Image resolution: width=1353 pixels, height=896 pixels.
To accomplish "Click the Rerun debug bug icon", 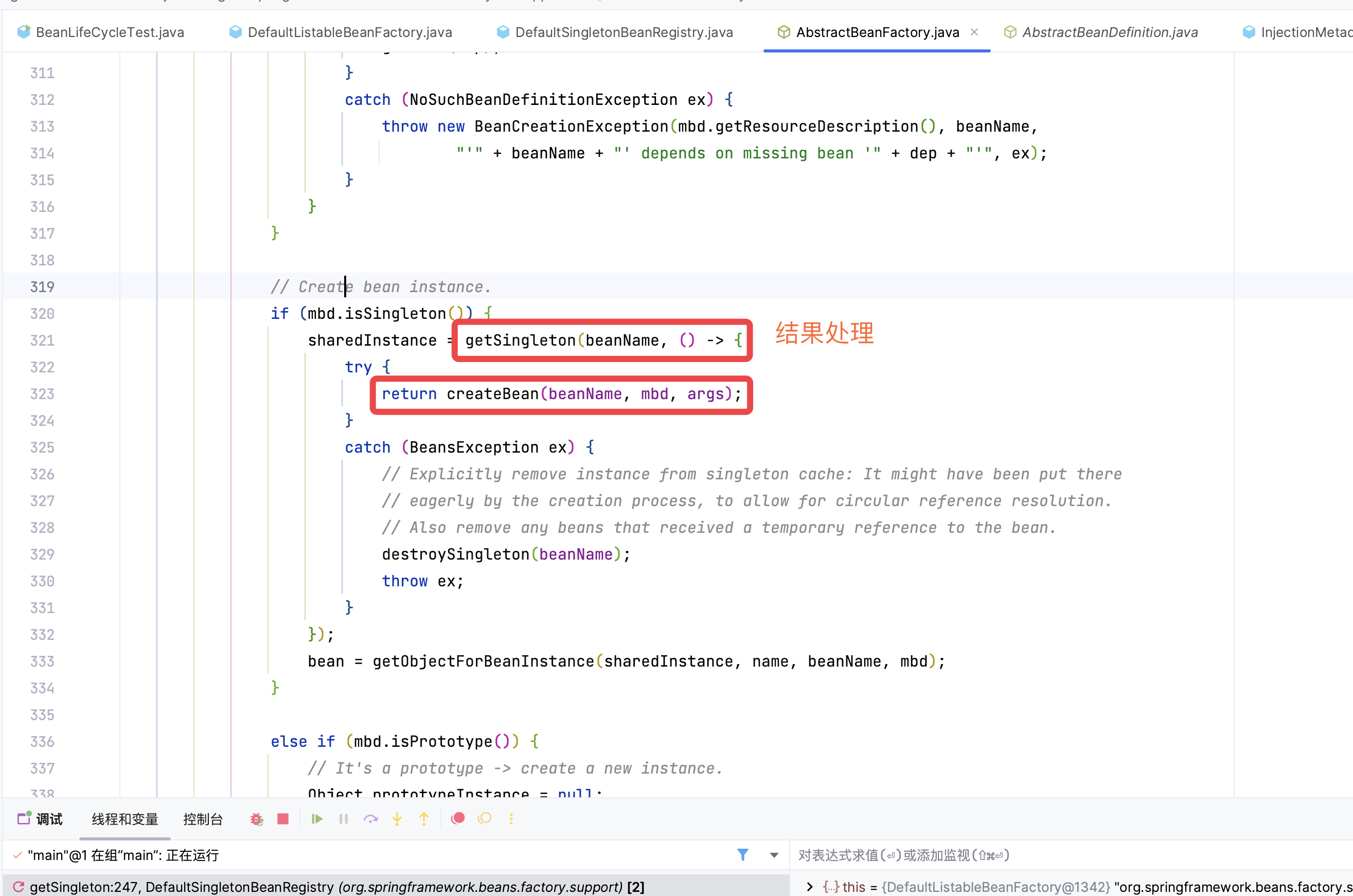I will click(x=257, y=819).
